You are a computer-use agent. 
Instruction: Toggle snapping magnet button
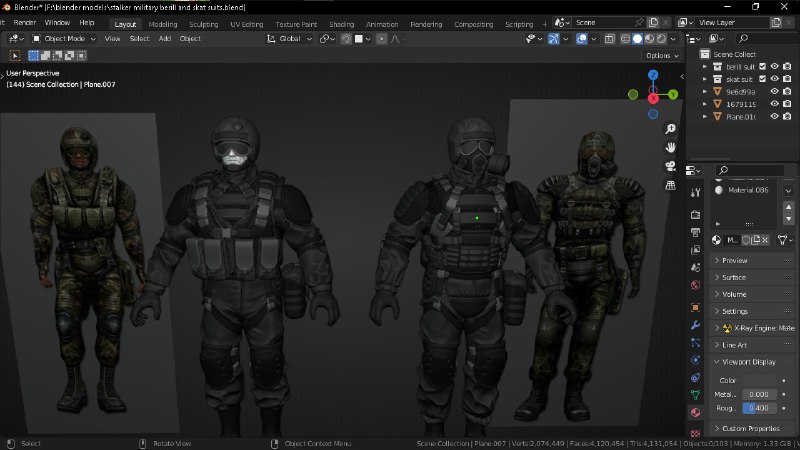tap(346, 39)
